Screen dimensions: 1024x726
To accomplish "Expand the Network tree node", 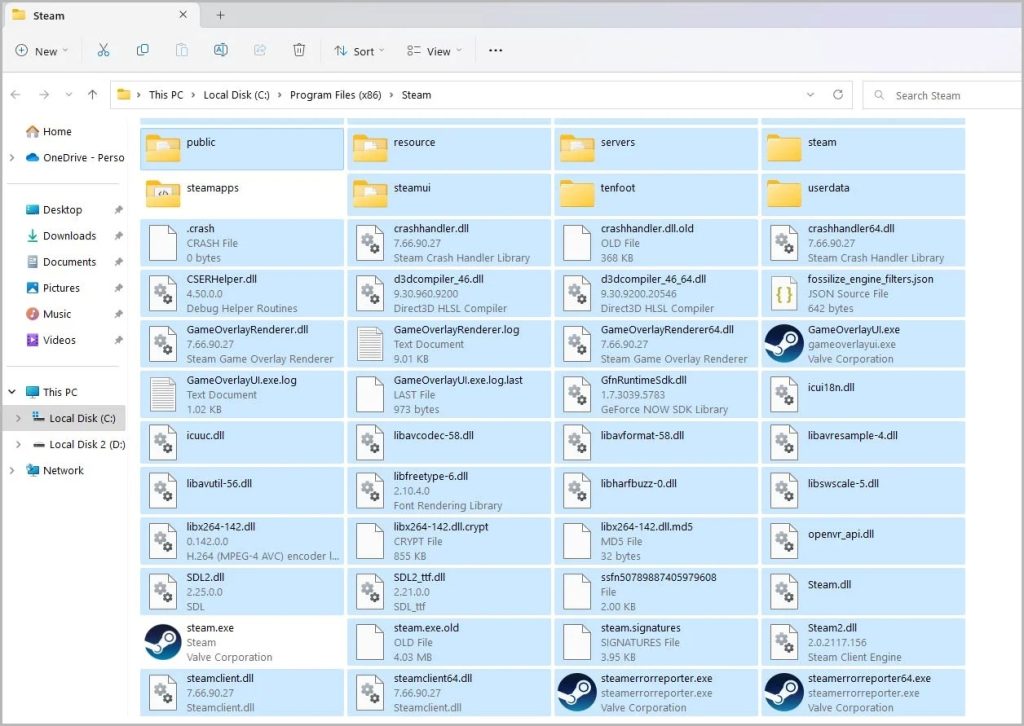I will click(x=12, y=471).
